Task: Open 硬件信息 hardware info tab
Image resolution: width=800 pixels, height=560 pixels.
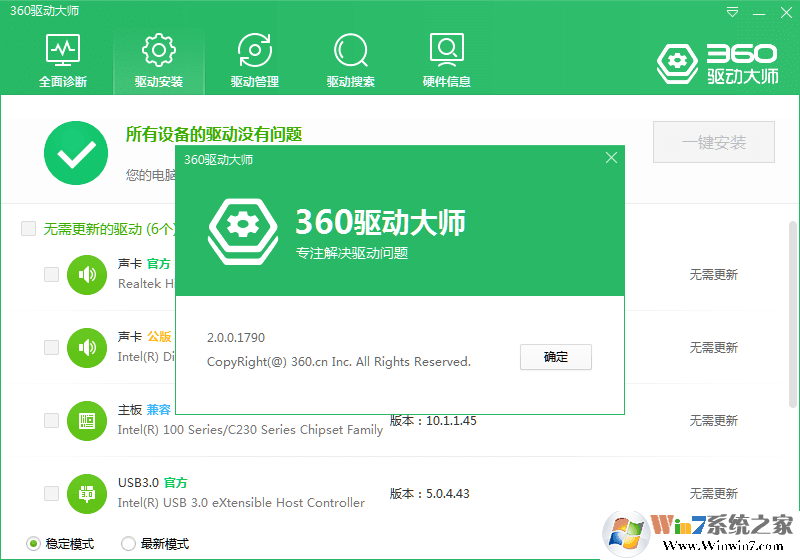Action: [x=446, y=60]
